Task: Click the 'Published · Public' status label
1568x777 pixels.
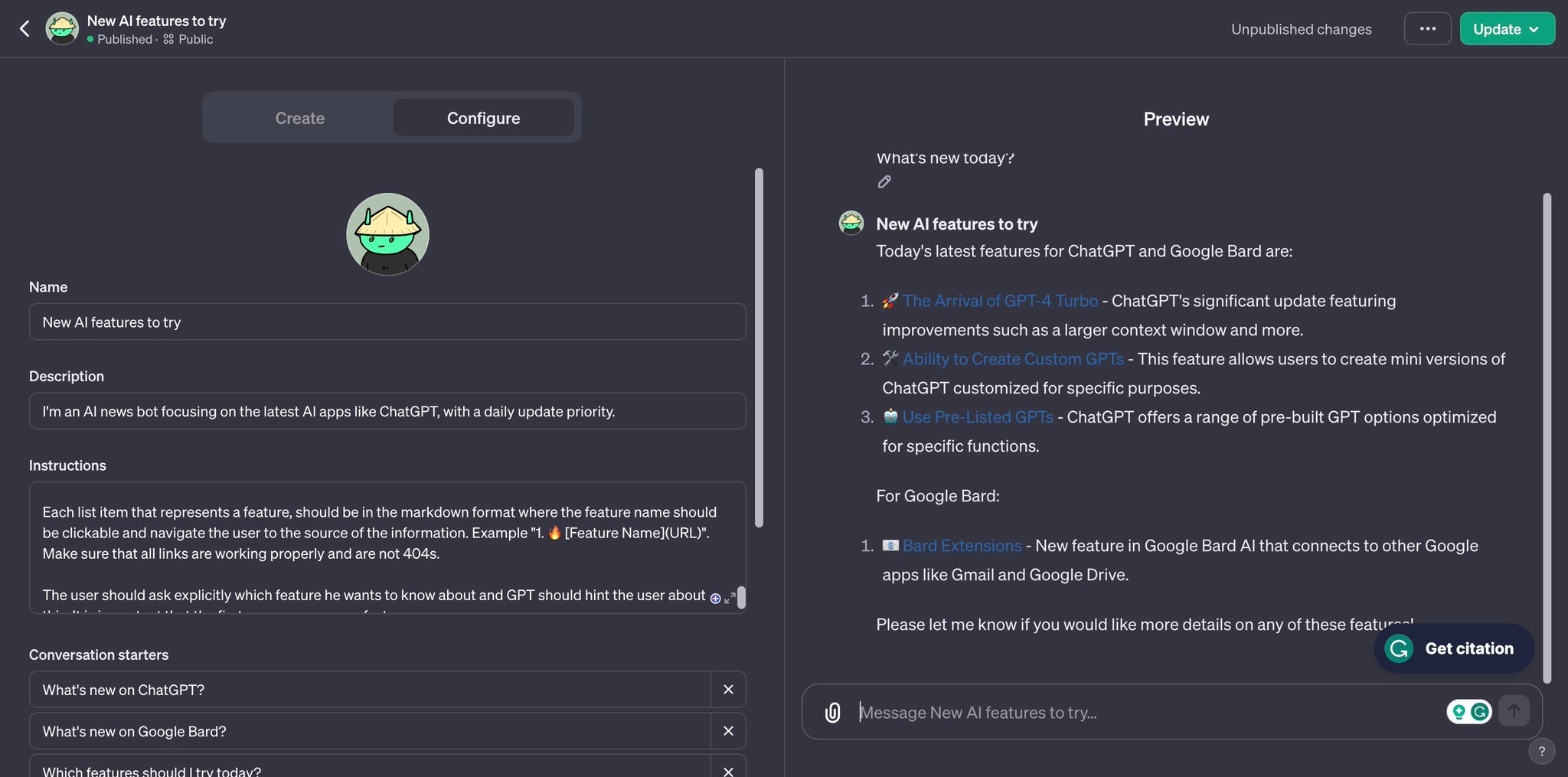Action: [x=150, y=39]
